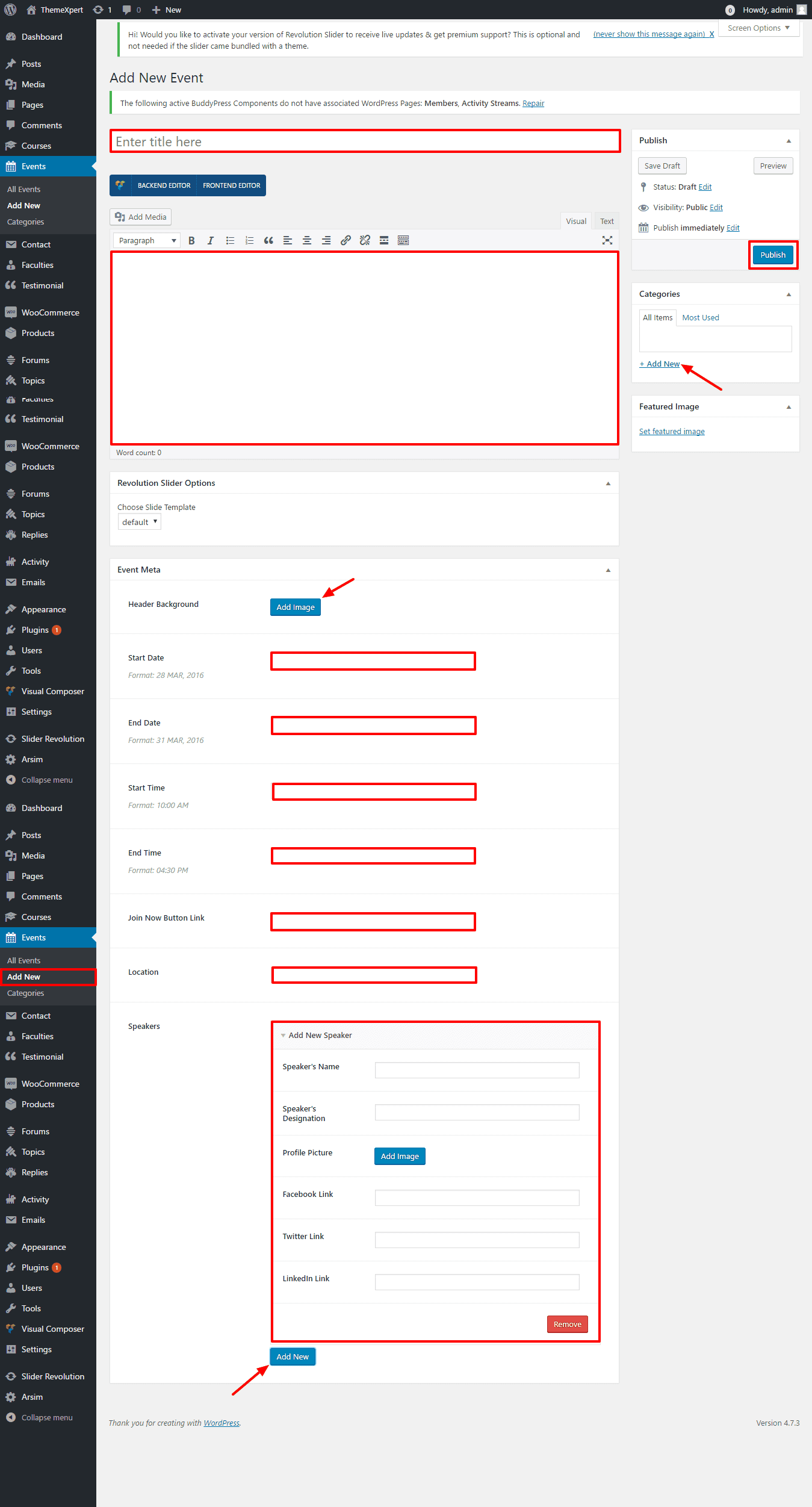This screenshot has height=1507, width=812.
Task: Toggle bold formatting in the editor toolbar
Action: pos(191,241)
